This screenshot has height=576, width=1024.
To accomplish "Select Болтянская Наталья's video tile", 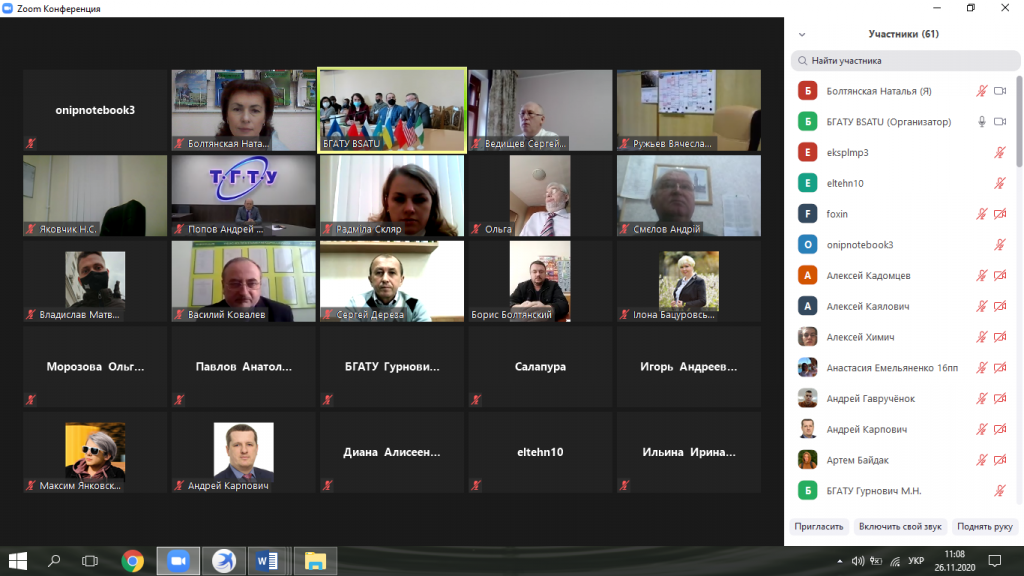I will coord(244,110).
